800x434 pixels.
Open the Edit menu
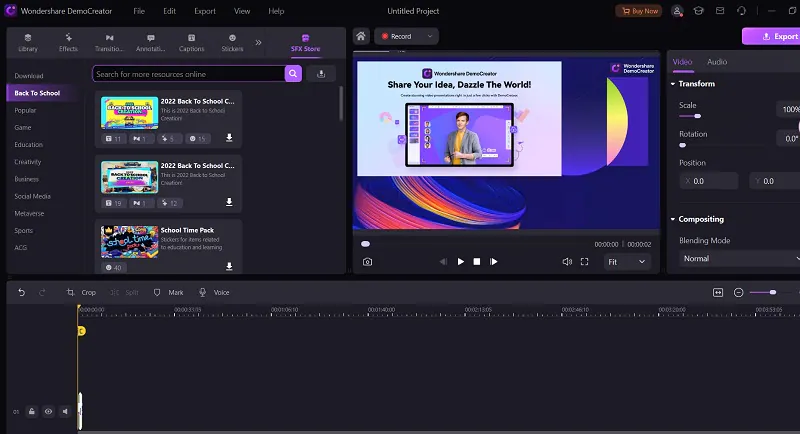point(169,11)
